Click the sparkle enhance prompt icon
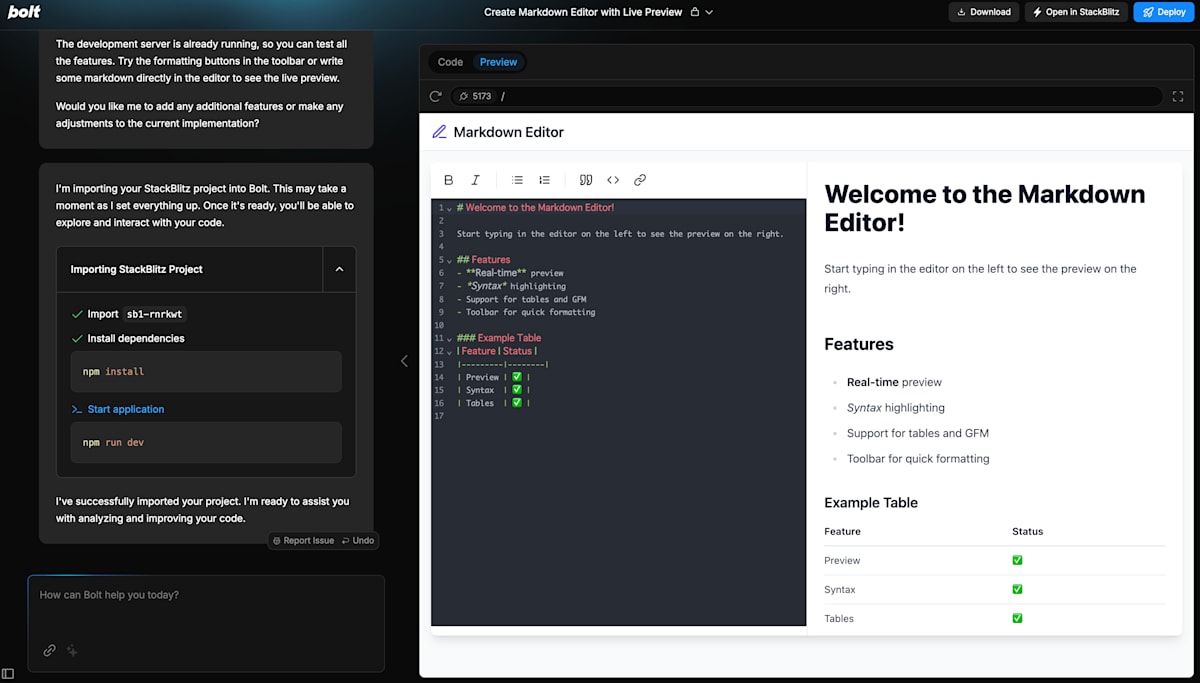Viewport: 1200px width, 683px height. [72, 650]
